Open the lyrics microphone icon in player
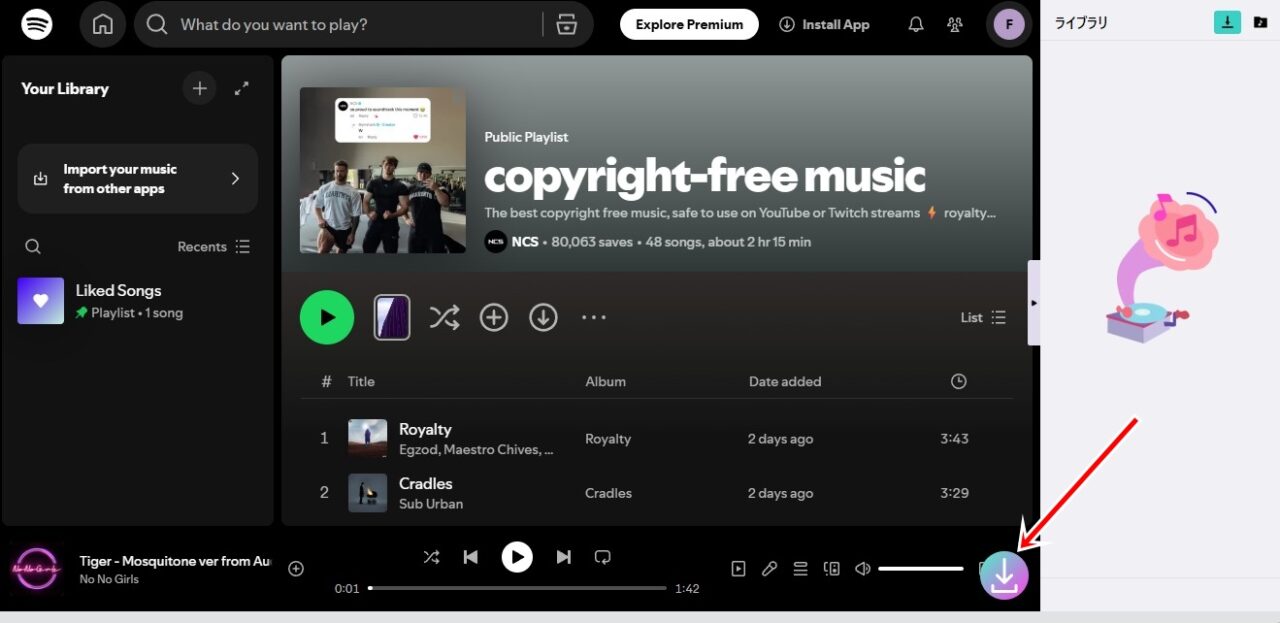 click(769, 569)
